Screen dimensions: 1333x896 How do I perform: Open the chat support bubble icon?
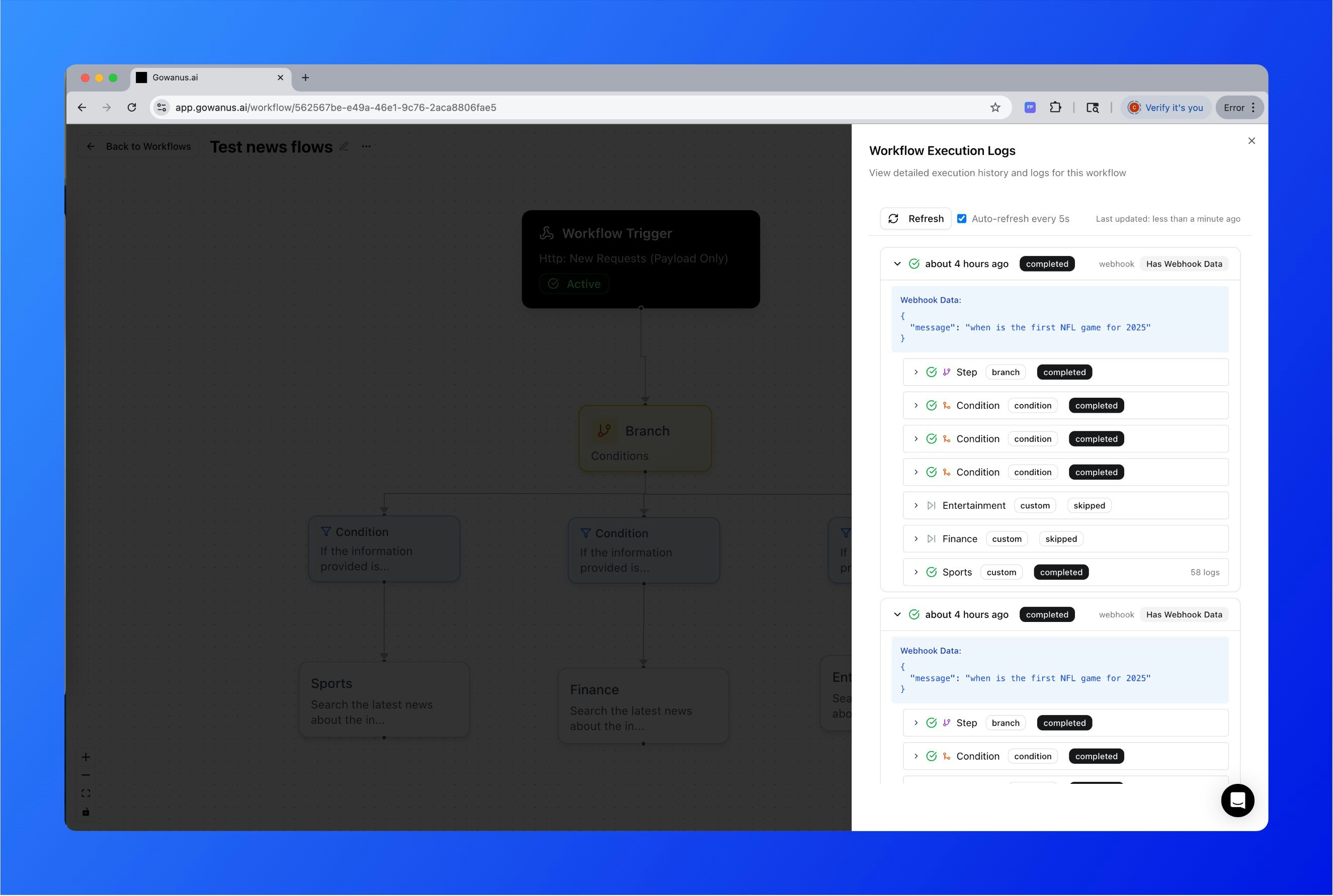[1237, 800]
